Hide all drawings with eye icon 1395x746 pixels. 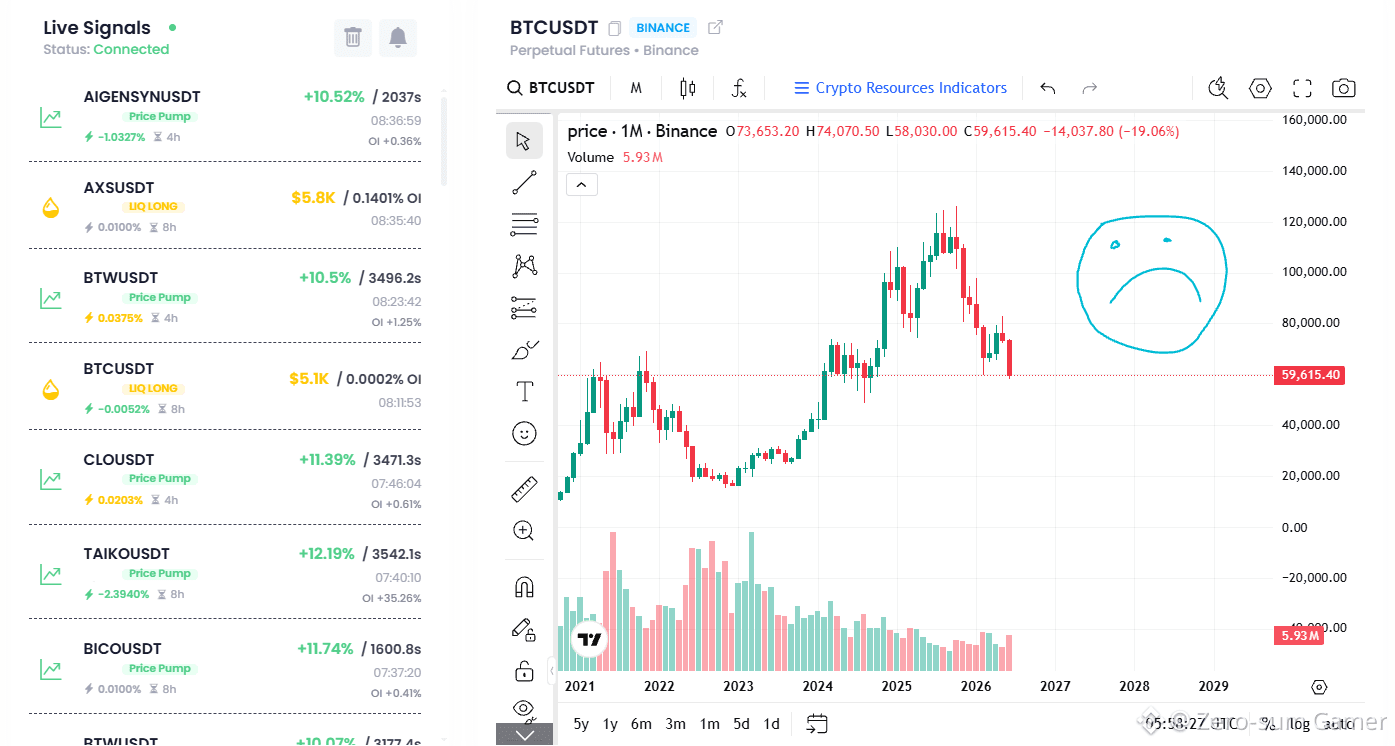tap(524, 709)
